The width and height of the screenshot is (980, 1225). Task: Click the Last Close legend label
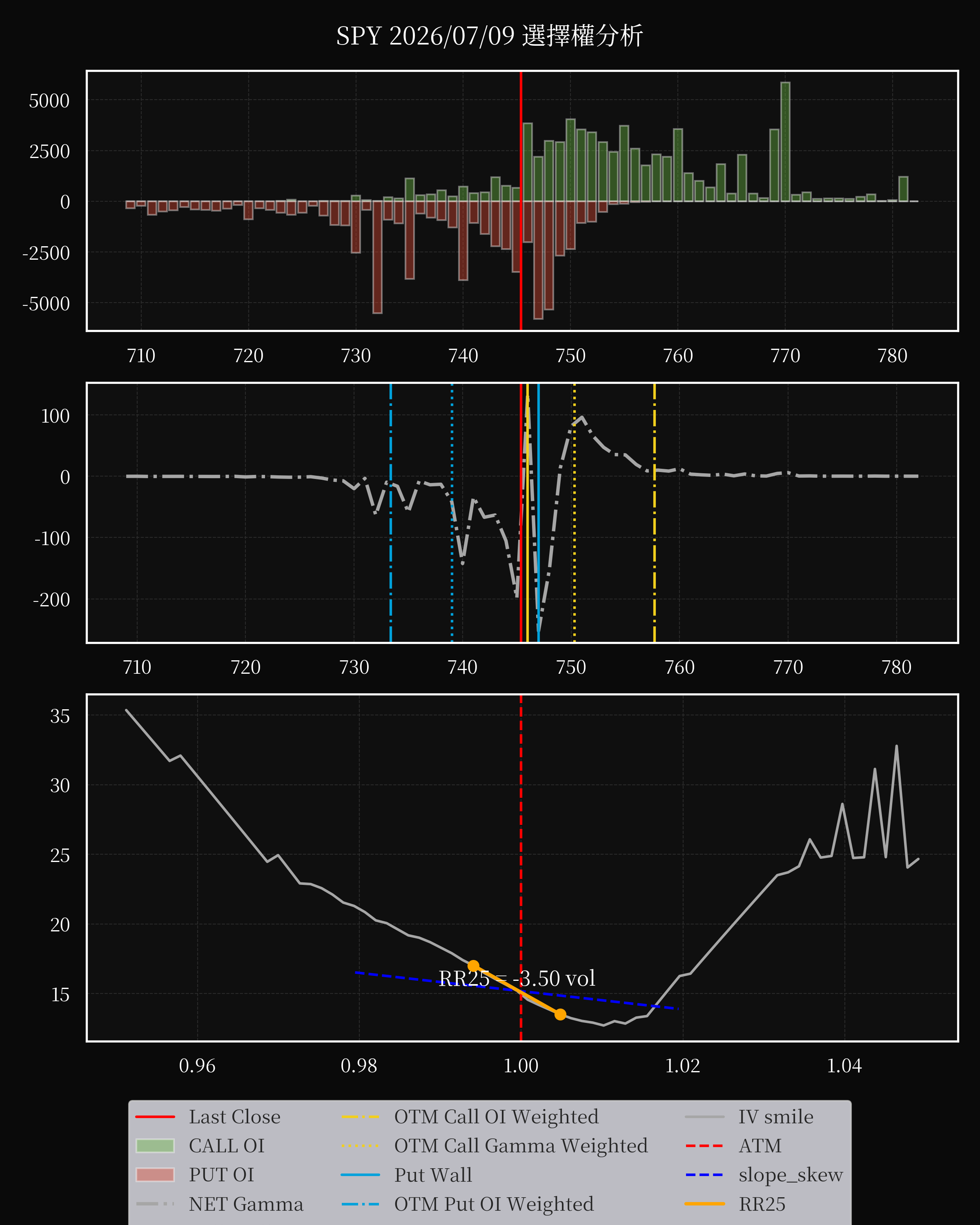tap(235, 1117)
